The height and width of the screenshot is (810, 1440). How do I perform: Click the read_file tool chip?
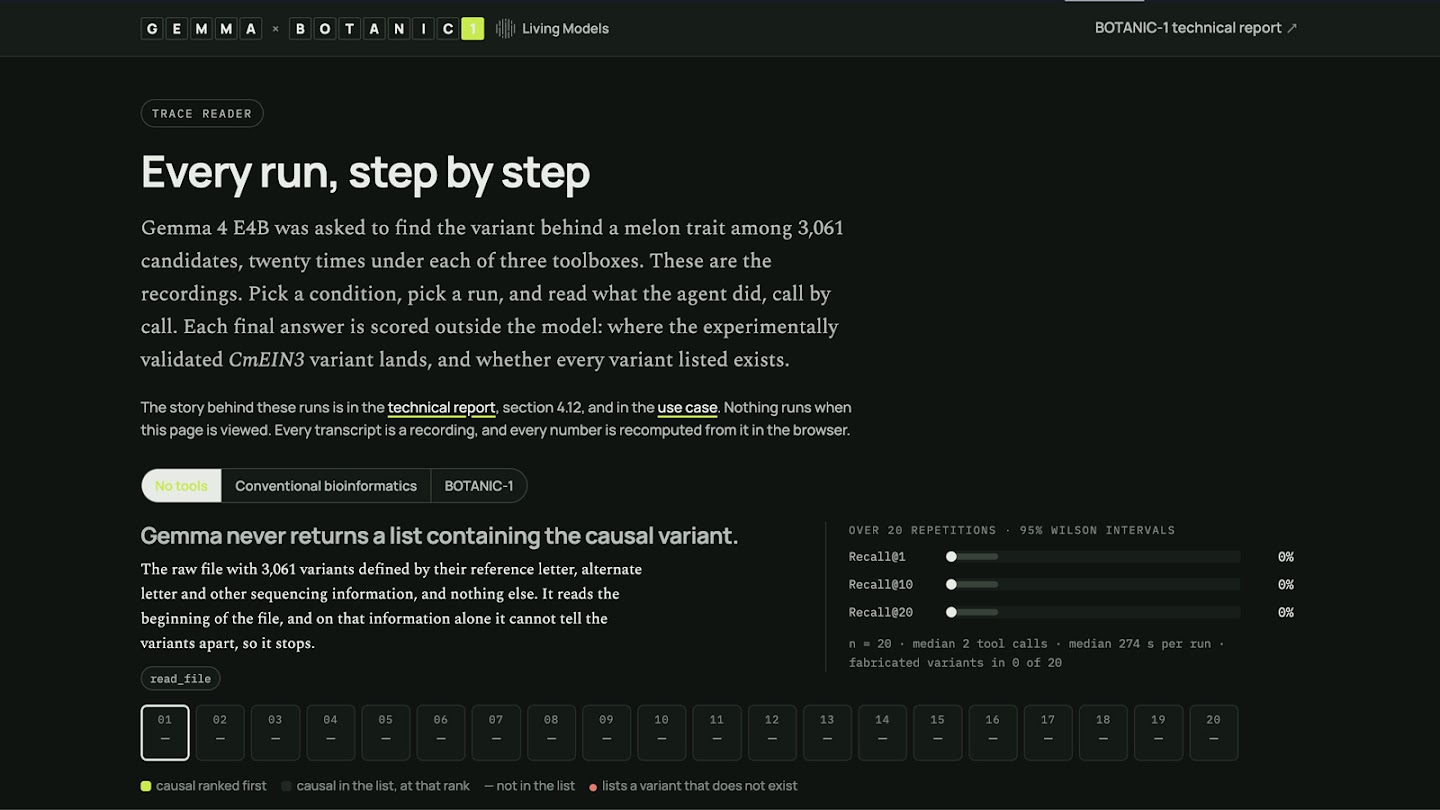180,679
